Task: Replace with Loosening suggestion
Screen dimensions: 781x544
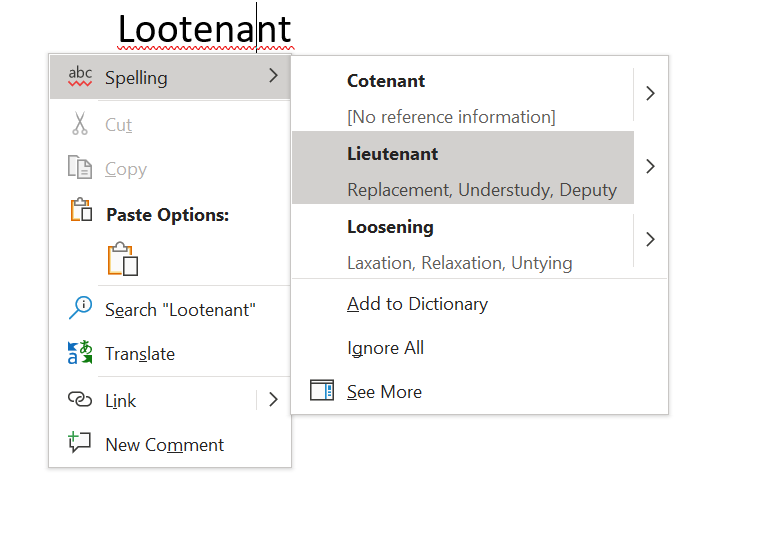Action: tap(463, 241)
